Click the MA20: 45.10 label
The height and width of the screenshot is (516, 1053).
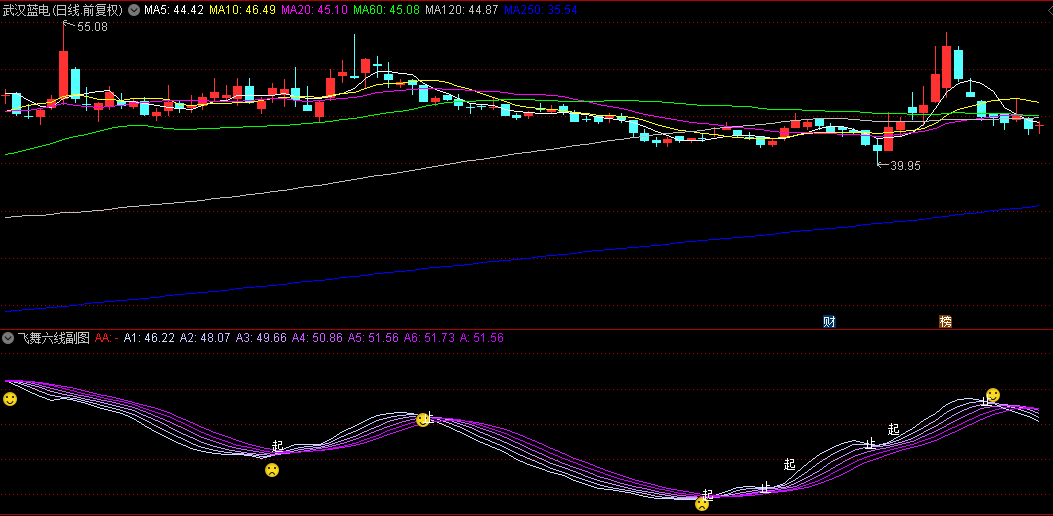point(314,10)
